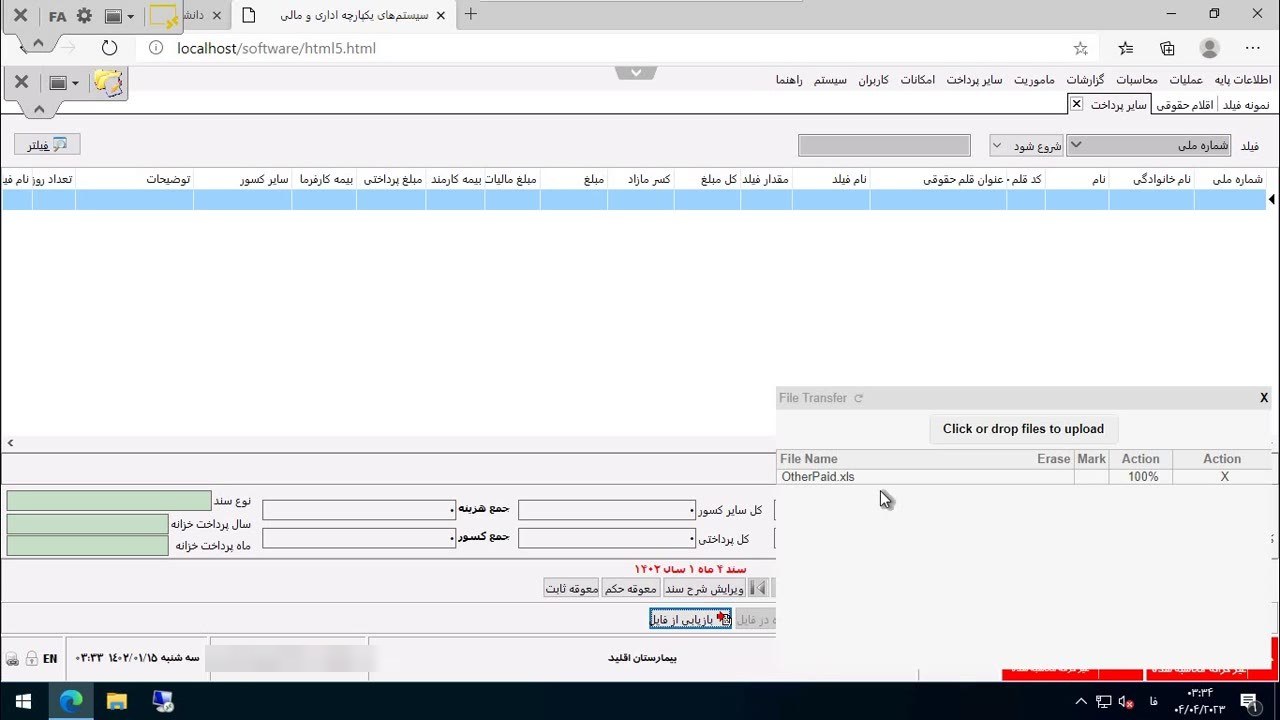The image size is (1280, 720).
Task: Click the folder-with-pencil icon in the lower floating toolbar
Action: click(108, 83)
